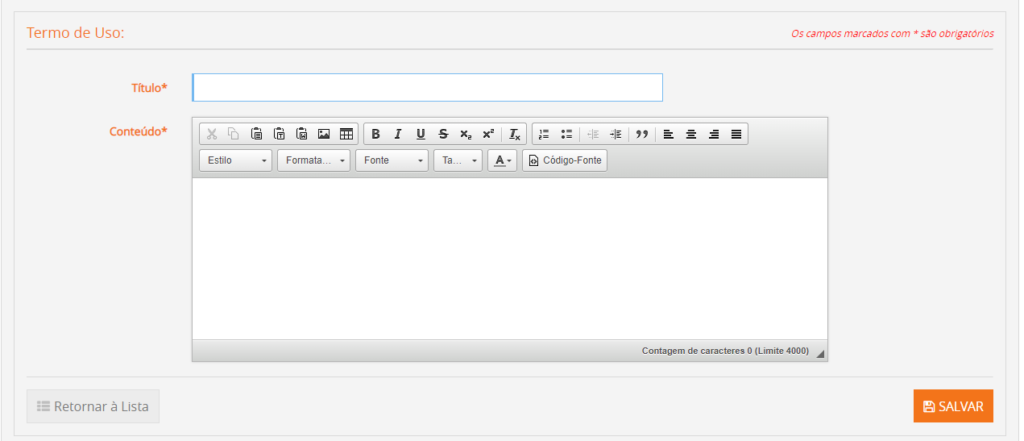Open the Formatação dropdown
Screen dimensions: 1024x441
click(314, 161)
